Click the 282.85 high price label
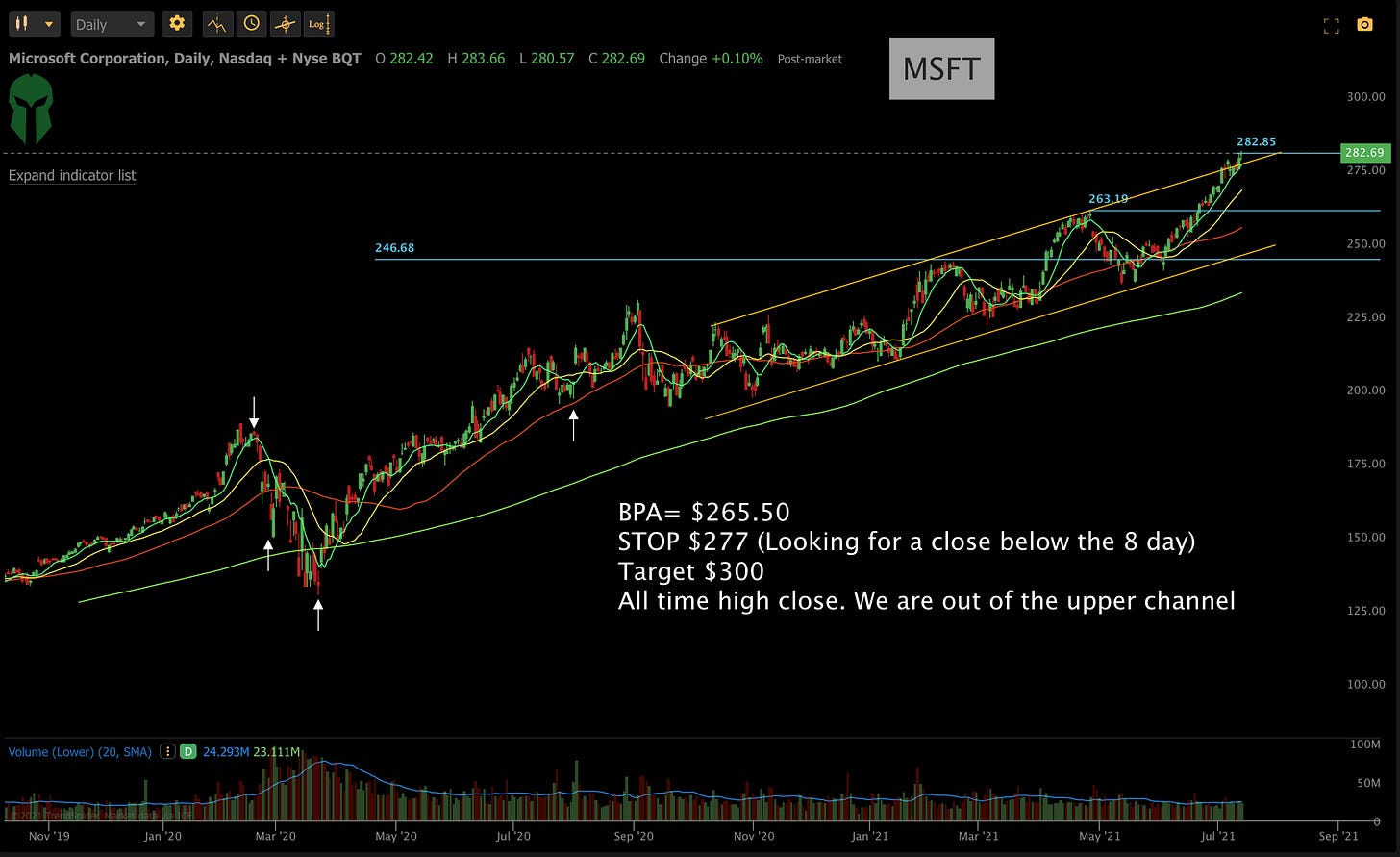 1256,142
